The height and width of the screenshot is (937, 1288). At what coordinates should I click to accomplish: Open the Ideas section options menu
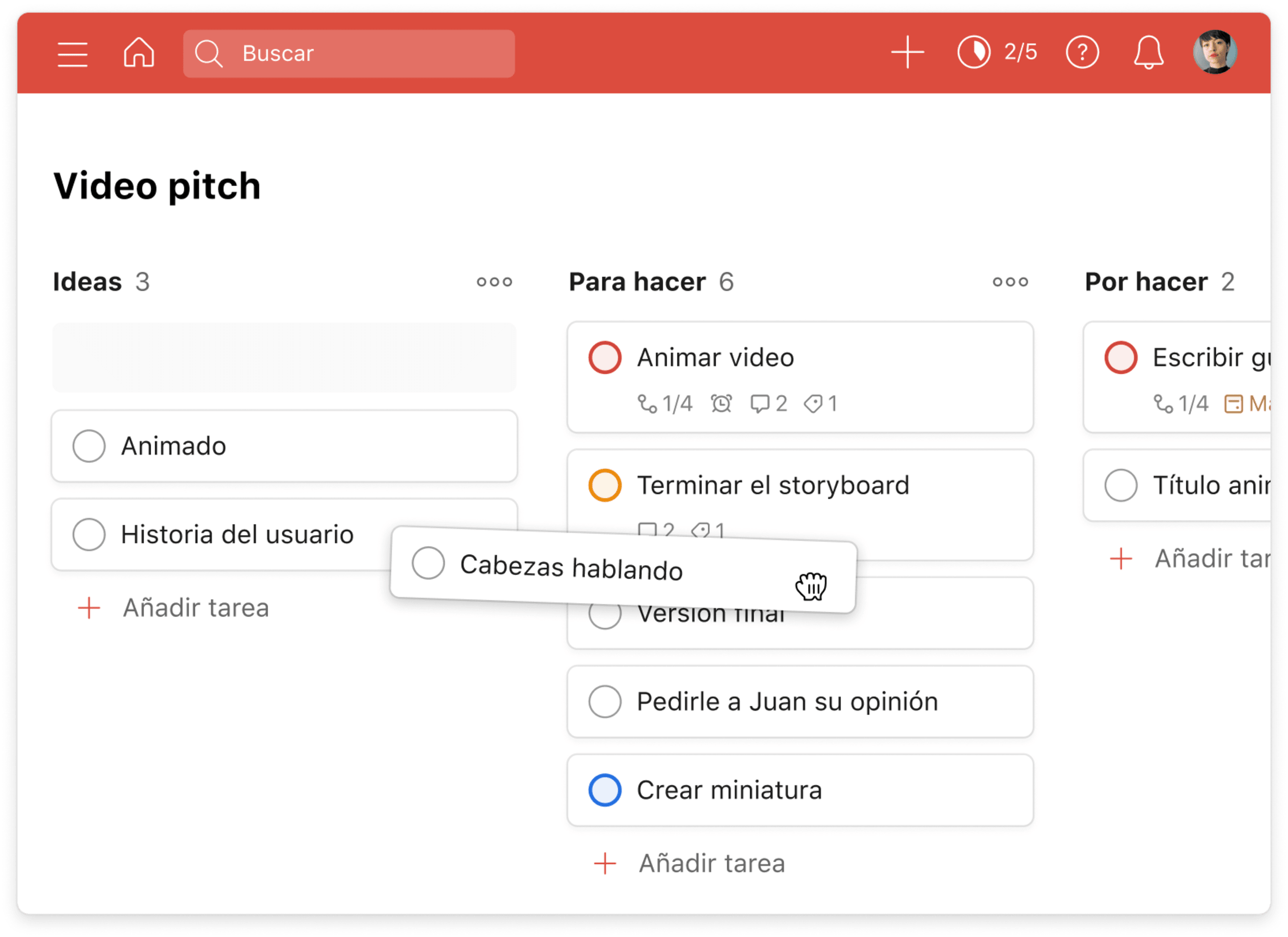[x=494, y=282]
